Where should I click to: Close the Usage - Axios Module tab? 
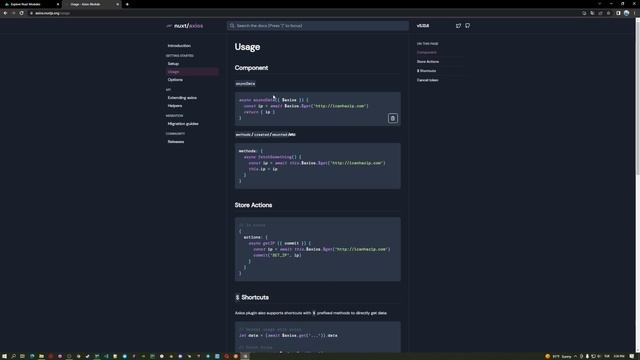118,4
